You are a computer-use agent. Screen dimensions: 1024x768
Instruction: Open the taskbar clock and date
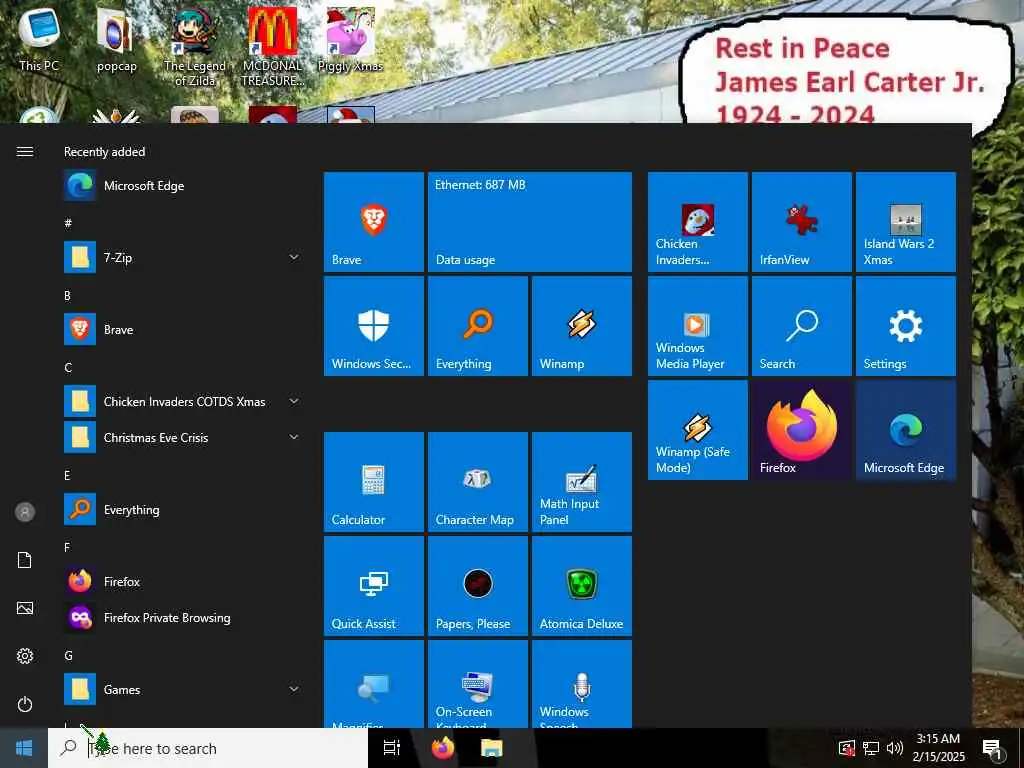(x=938, y=748)
